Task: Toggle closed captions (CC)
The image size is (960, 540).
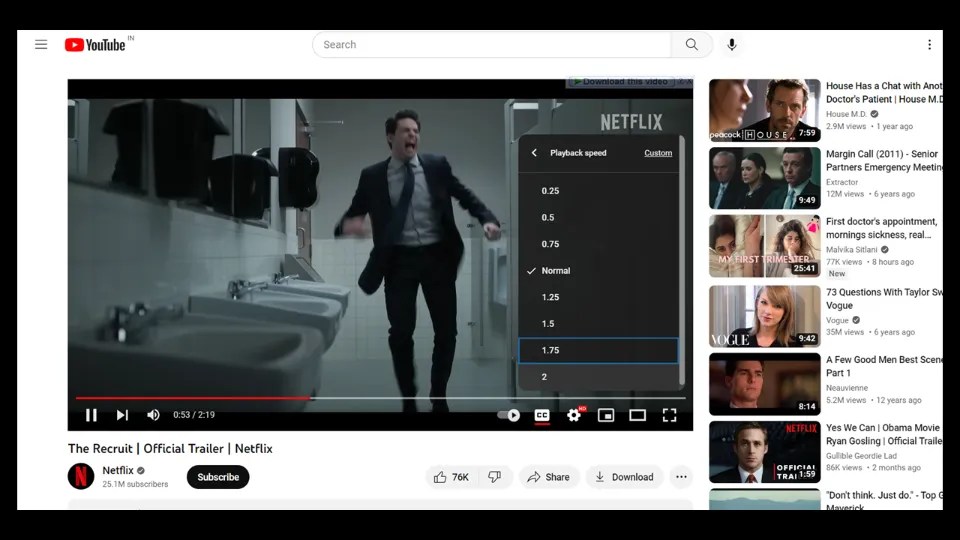Action: pyautogui.click(x=542, y=415)
